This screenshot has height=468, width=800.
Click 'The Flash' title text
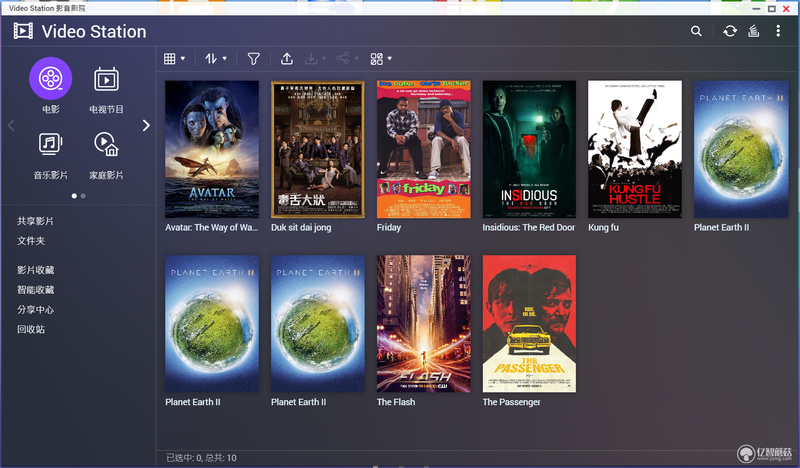(396, 402)
